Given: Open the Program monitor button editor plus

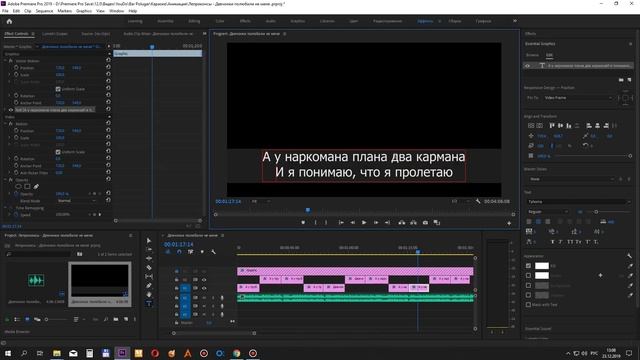Looking at the screenshot, I should [509, 223].
